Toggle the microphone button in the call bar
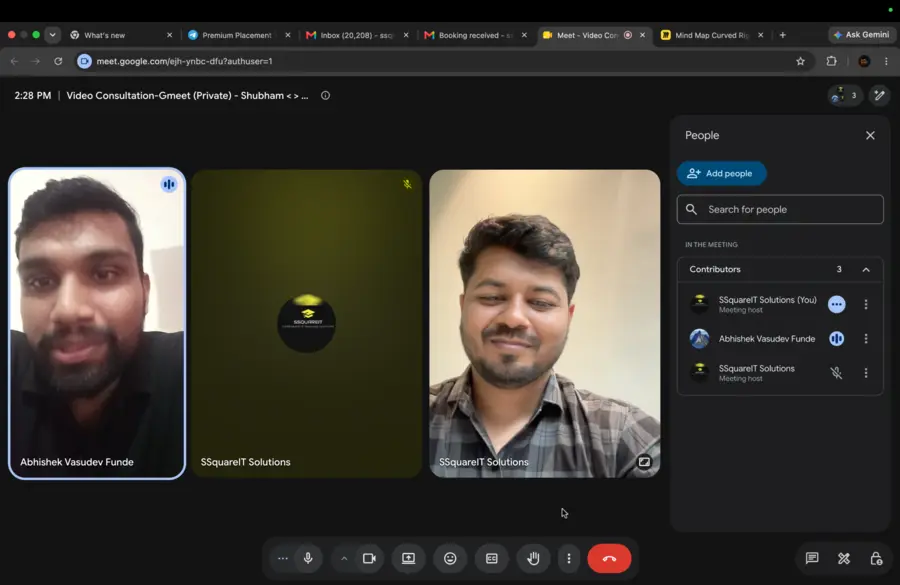This screenshot has width=900, height=585. tap(308, 558)
